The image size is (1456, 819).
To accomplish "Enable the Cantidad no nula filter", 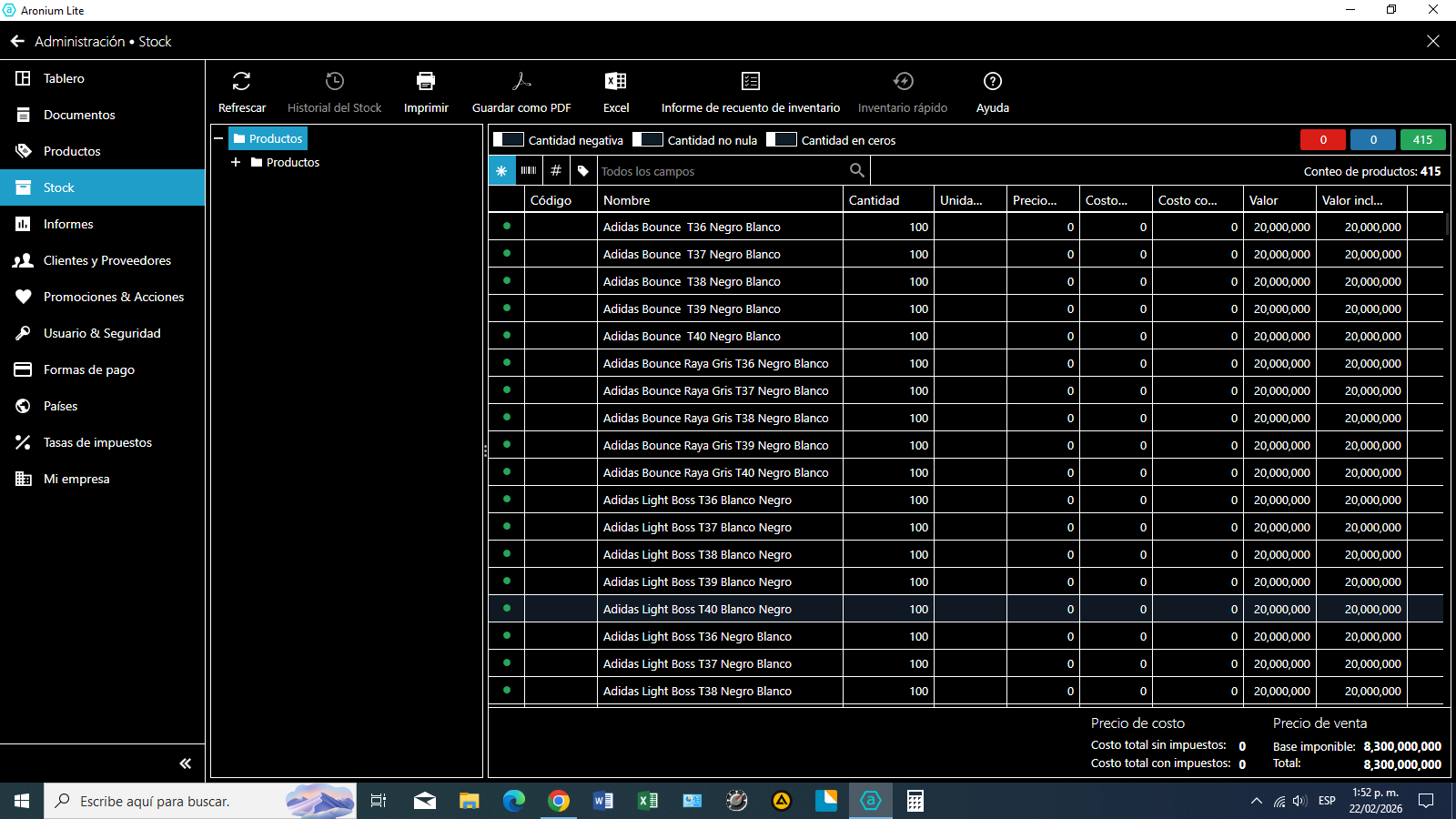I will 648,140.
